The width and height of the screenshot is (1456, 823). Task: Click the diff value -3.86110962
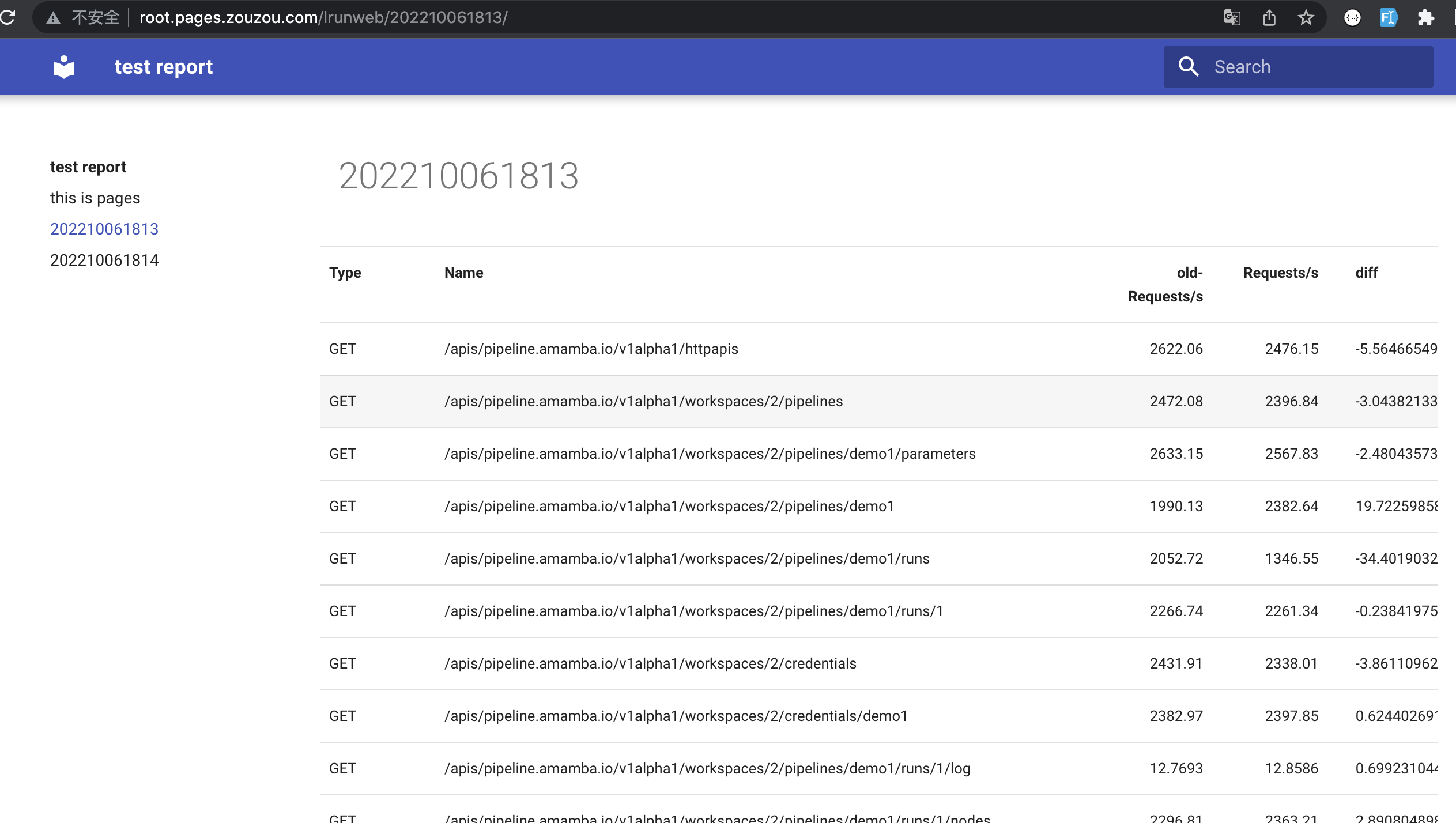coord(1396,663)
